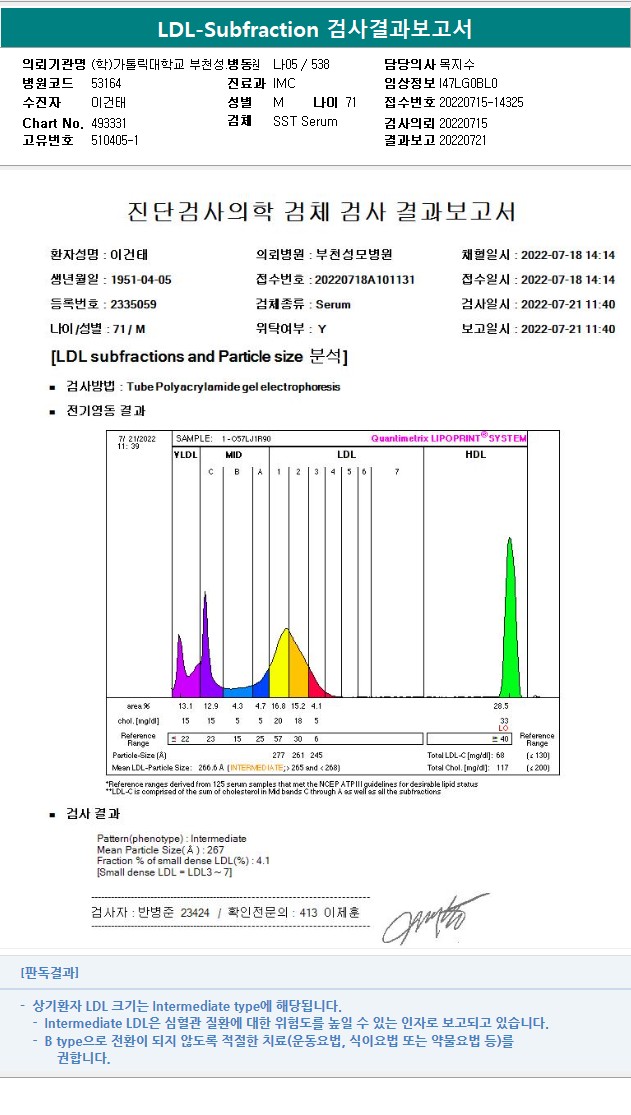Click the Chart No. value 493331
Viewport: 631px width, 1115px height.
pyautogui.click(x=109, y=123)
